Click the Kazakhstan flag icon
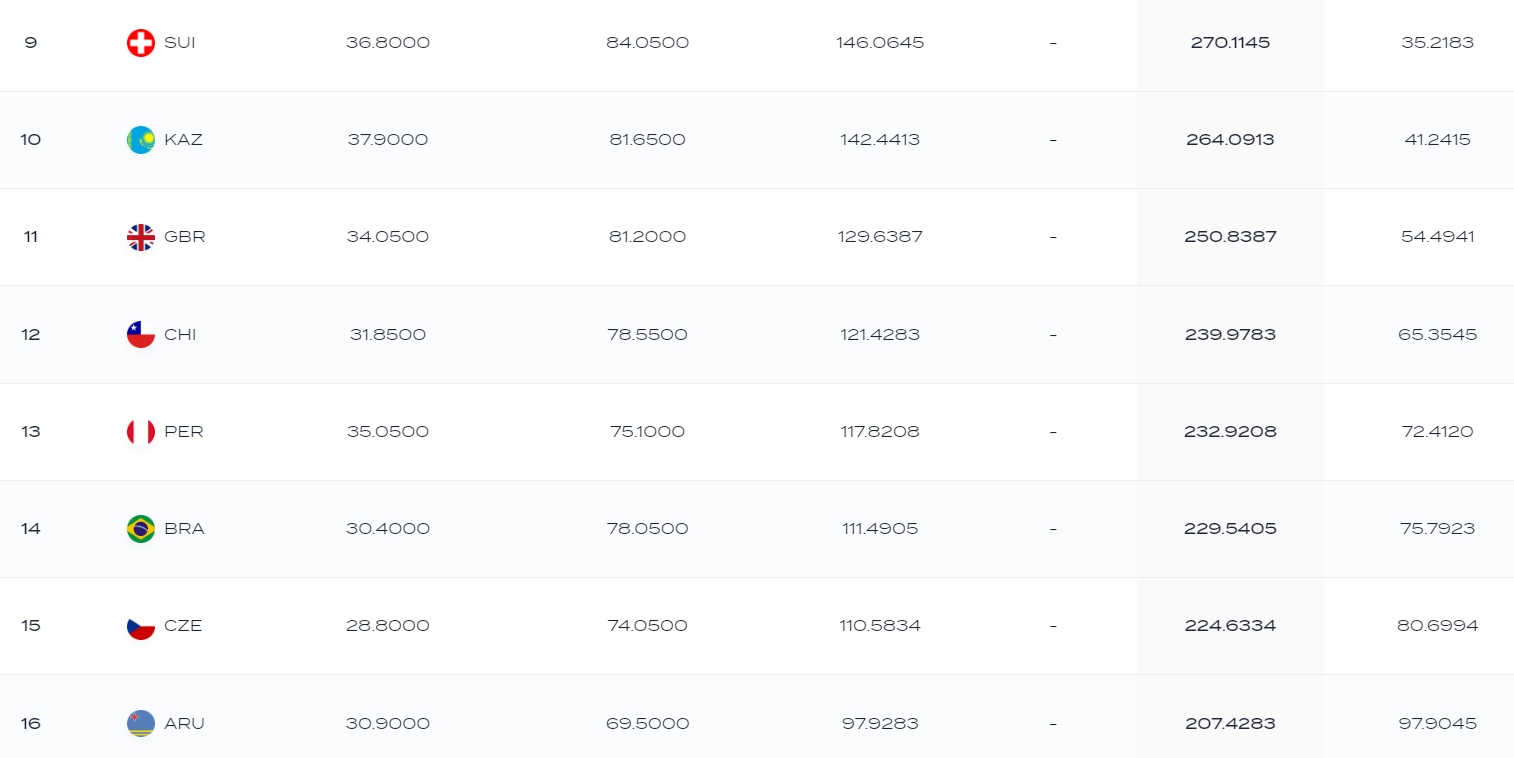The width and height of the screenshot is (1514, 758). tap(141, 140)
